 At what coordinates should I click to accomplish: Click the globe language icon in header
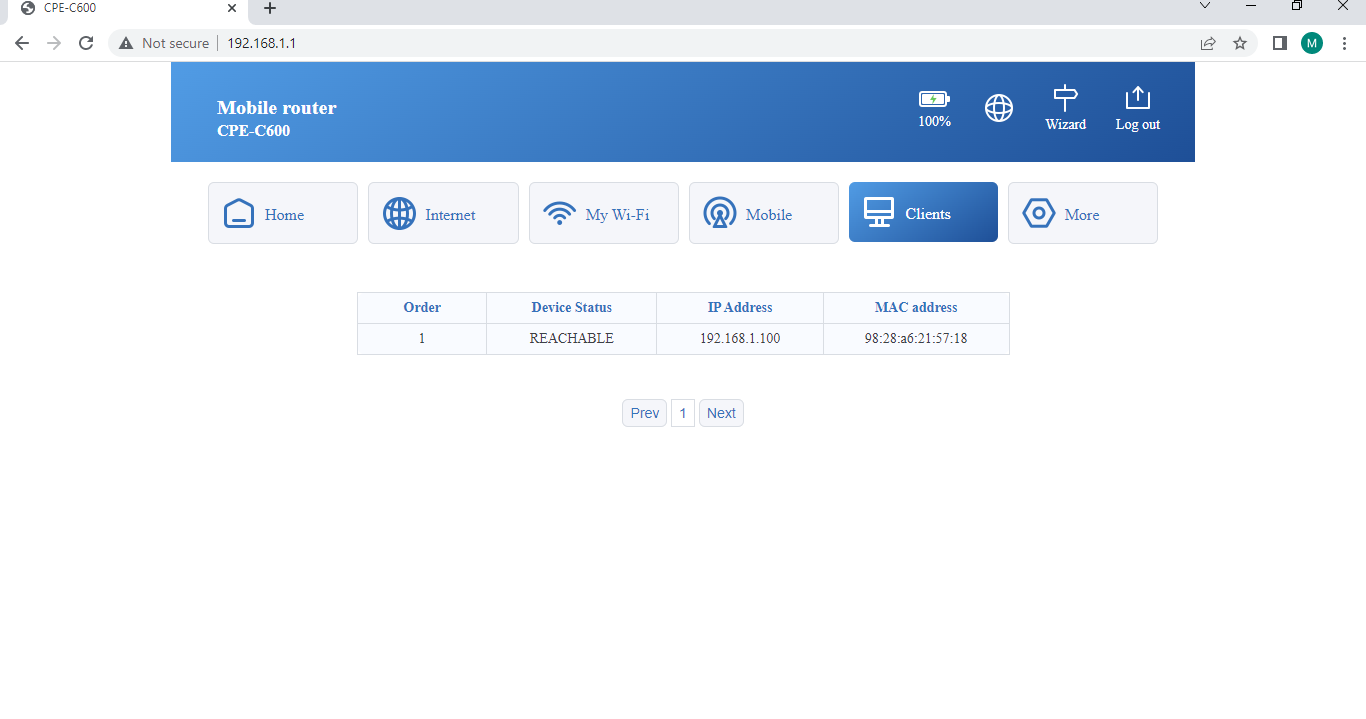(999, 108)
